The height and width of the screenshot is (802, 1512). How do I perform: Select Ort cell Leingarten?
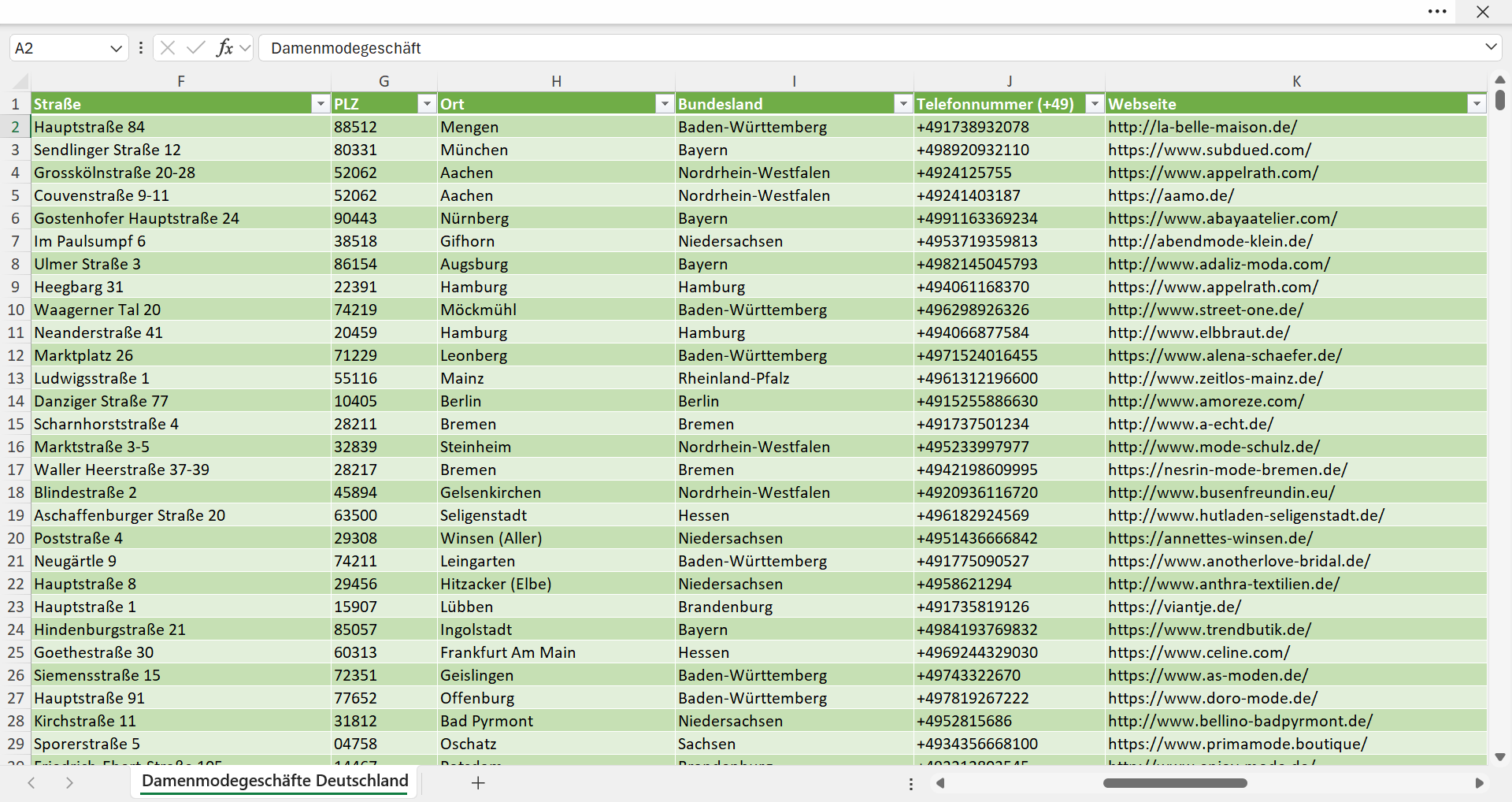[x=556, y=561]
